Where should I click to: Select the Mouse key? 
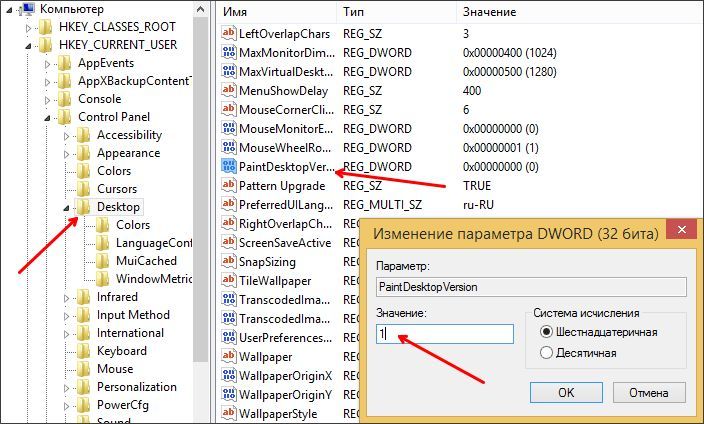pos(115,369)
